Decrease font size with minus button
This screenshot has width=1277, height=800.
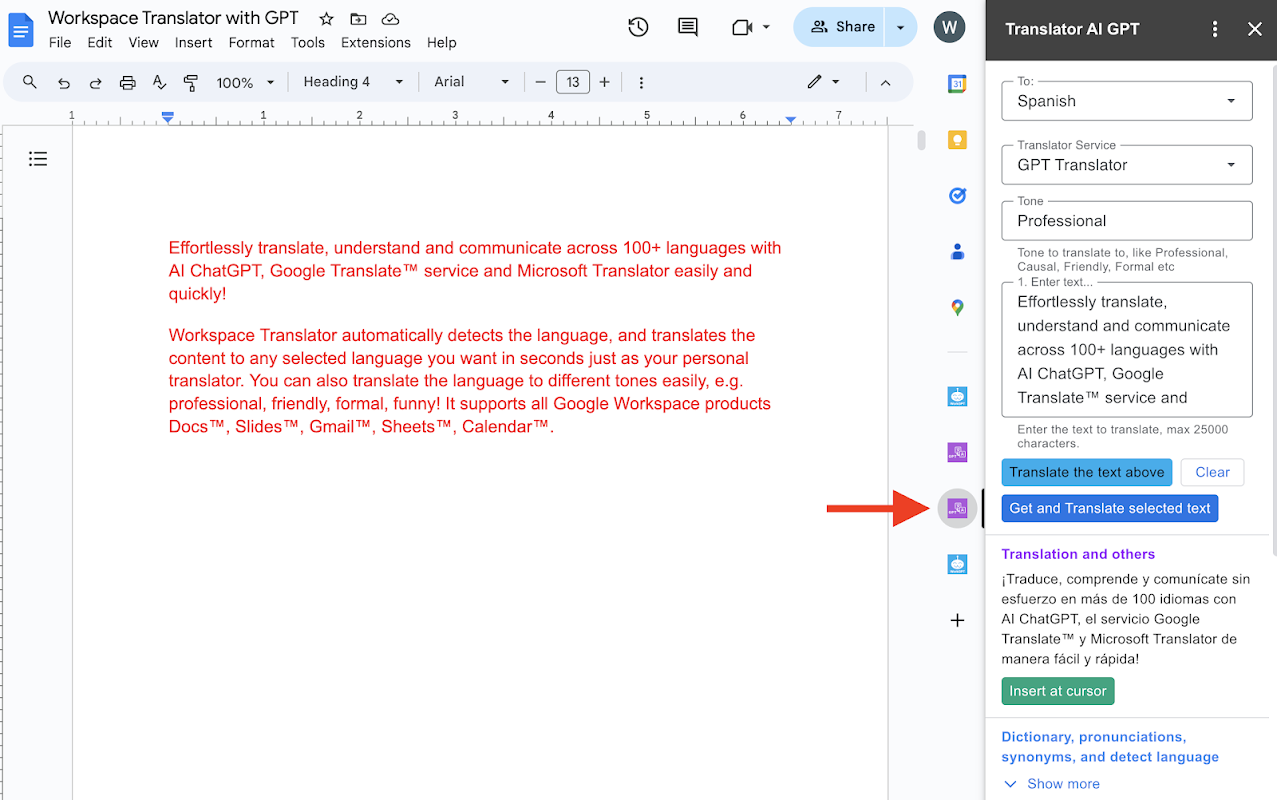540,82
